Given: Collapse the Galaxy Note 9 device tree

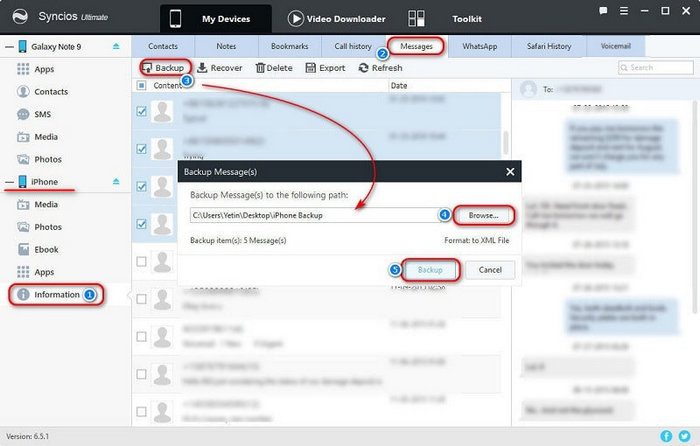Looking at the screenshot, I should [x=9, y=47].
